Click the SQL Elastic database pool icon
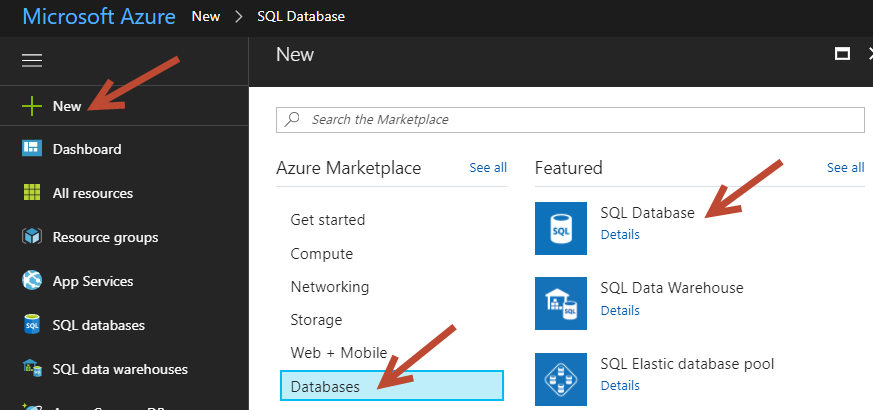 coord(561,378)
